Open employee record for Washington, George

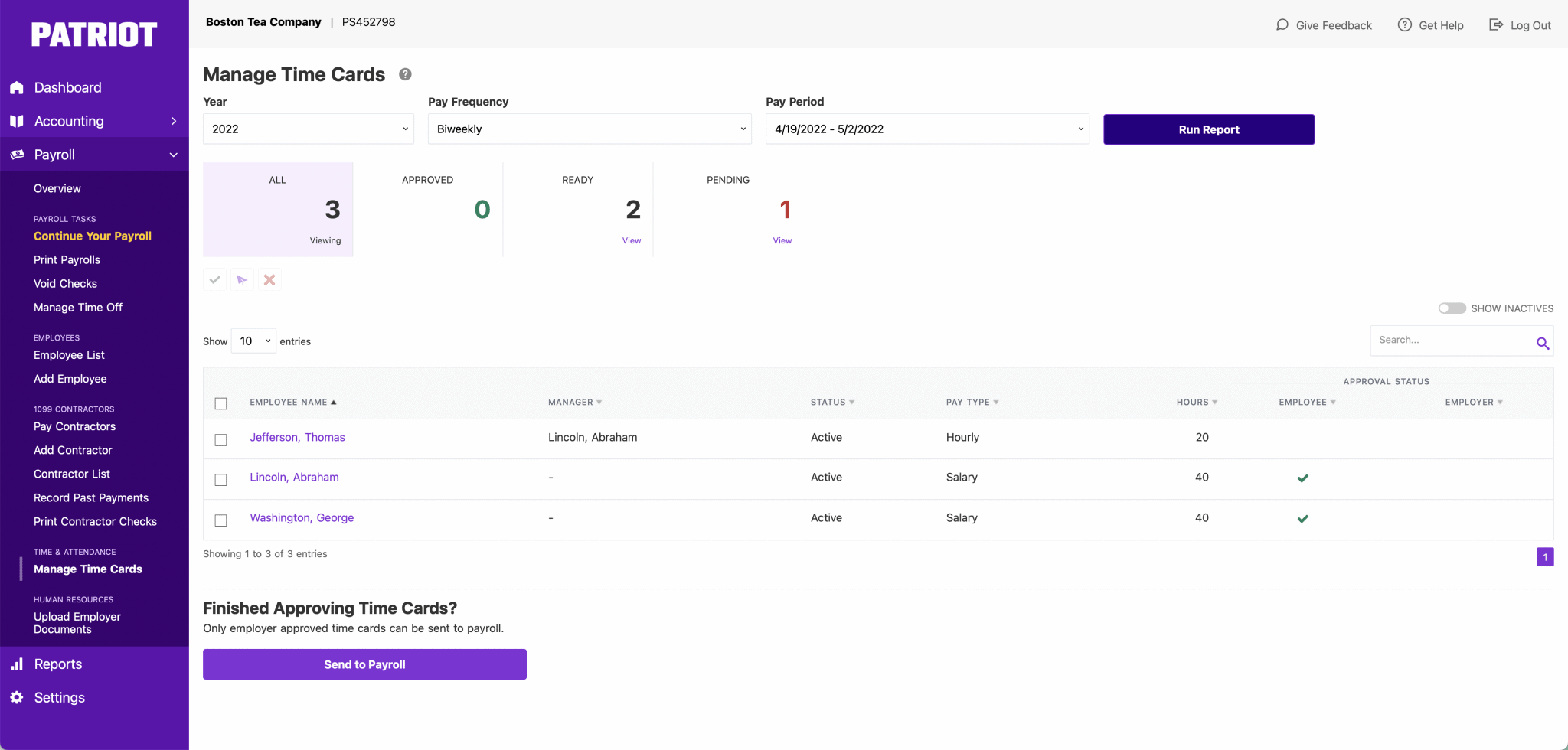301,517
